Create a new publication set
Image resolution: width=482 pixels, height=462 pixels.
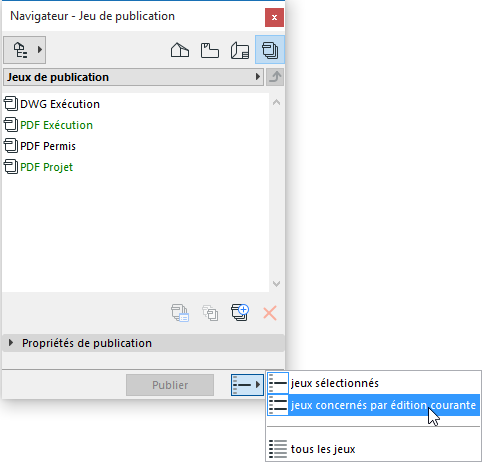tap(240, 313)
